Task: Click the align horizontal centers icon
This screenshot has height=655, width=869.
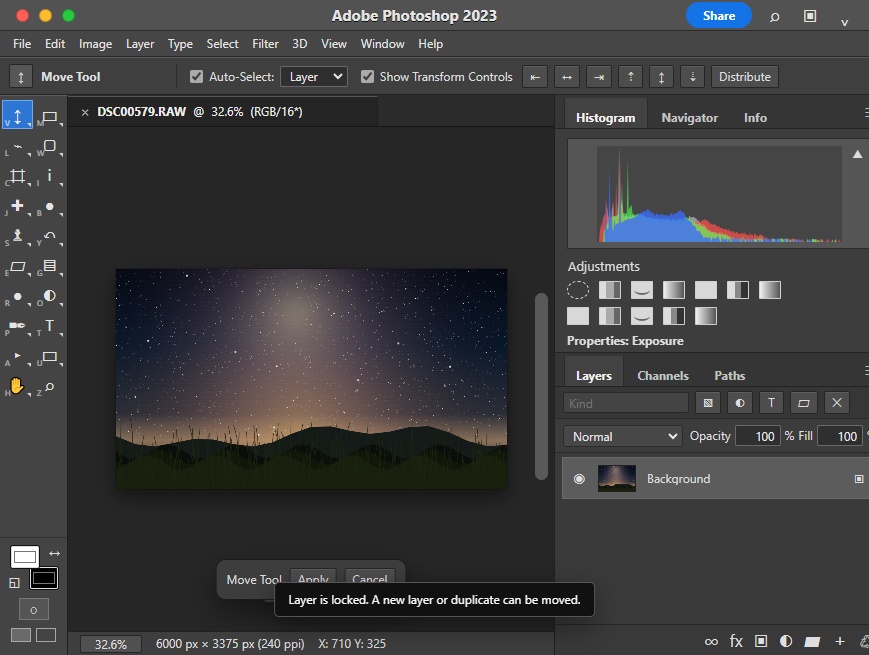Action: (567, 77)
